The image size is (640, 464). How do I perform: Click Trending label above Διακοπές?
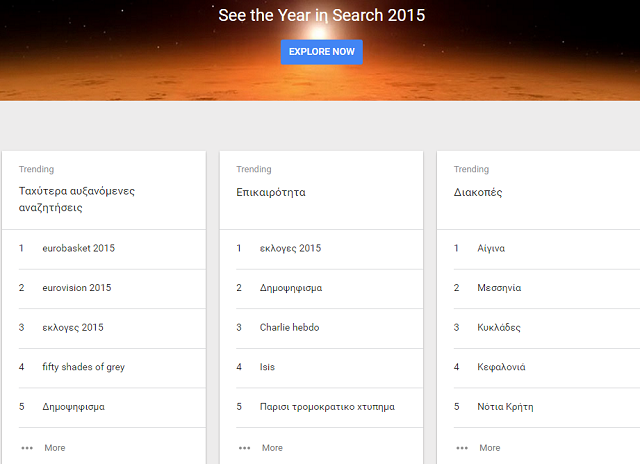[x=471, y=169]
